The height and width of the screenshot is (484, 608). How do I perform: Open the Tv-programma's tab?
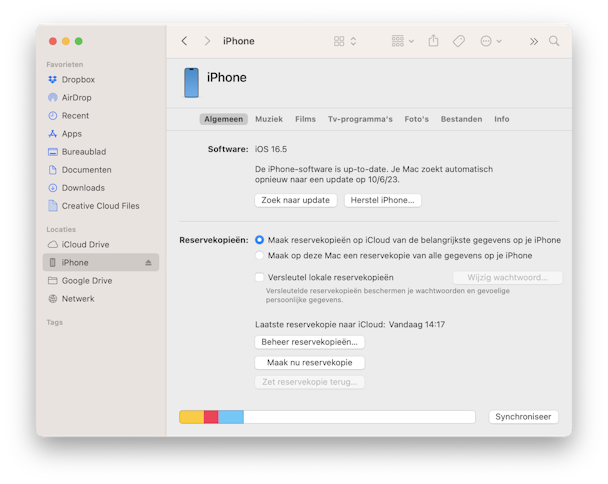click(360, 119)
